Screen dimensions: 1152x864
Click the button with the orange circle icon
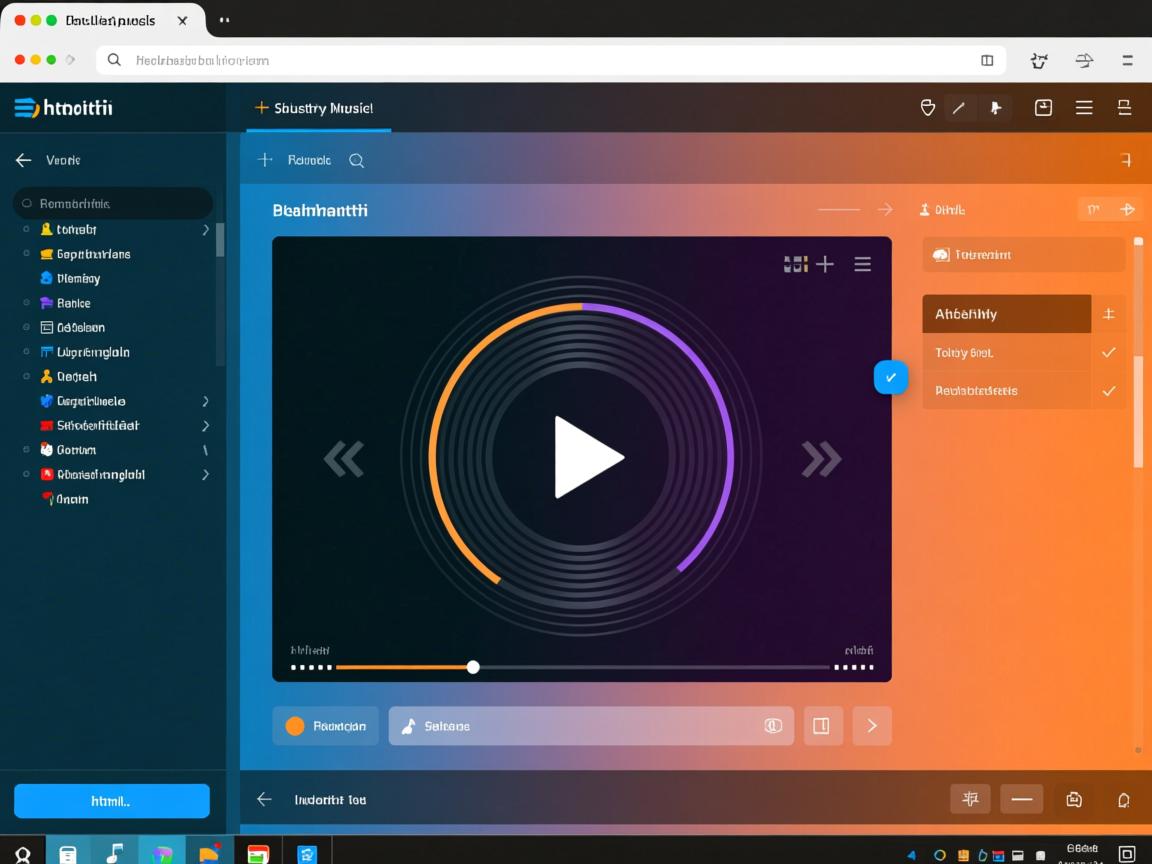pos(325,726)
